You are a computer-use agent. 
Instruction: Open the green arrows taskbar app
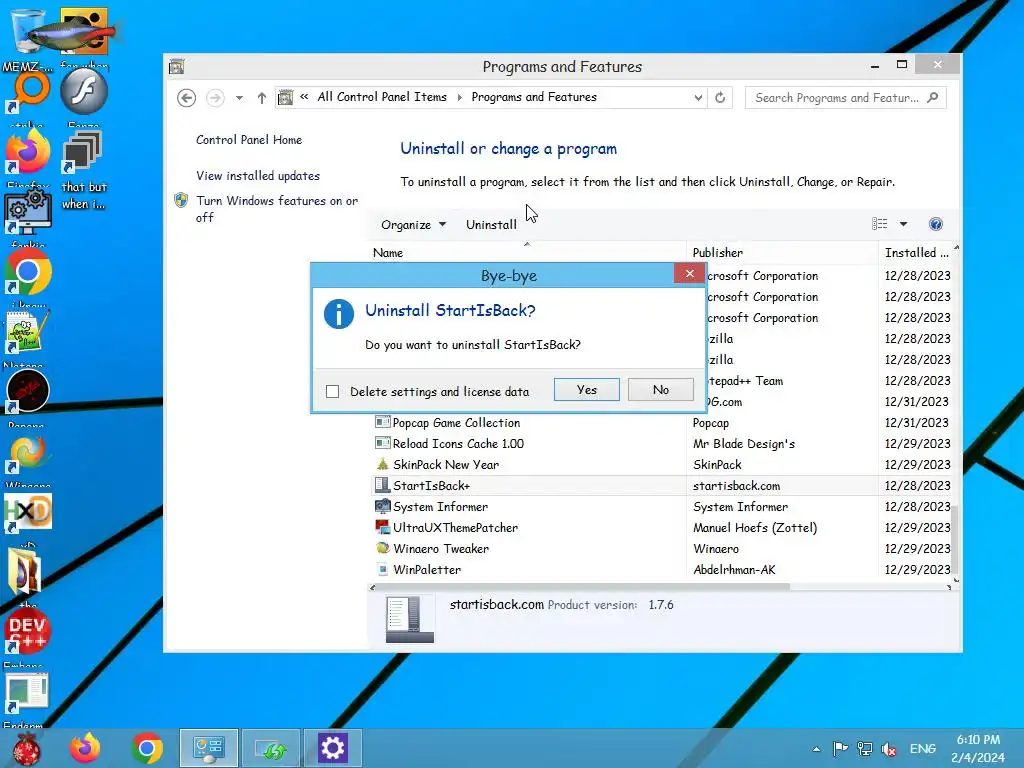[271, 748]
